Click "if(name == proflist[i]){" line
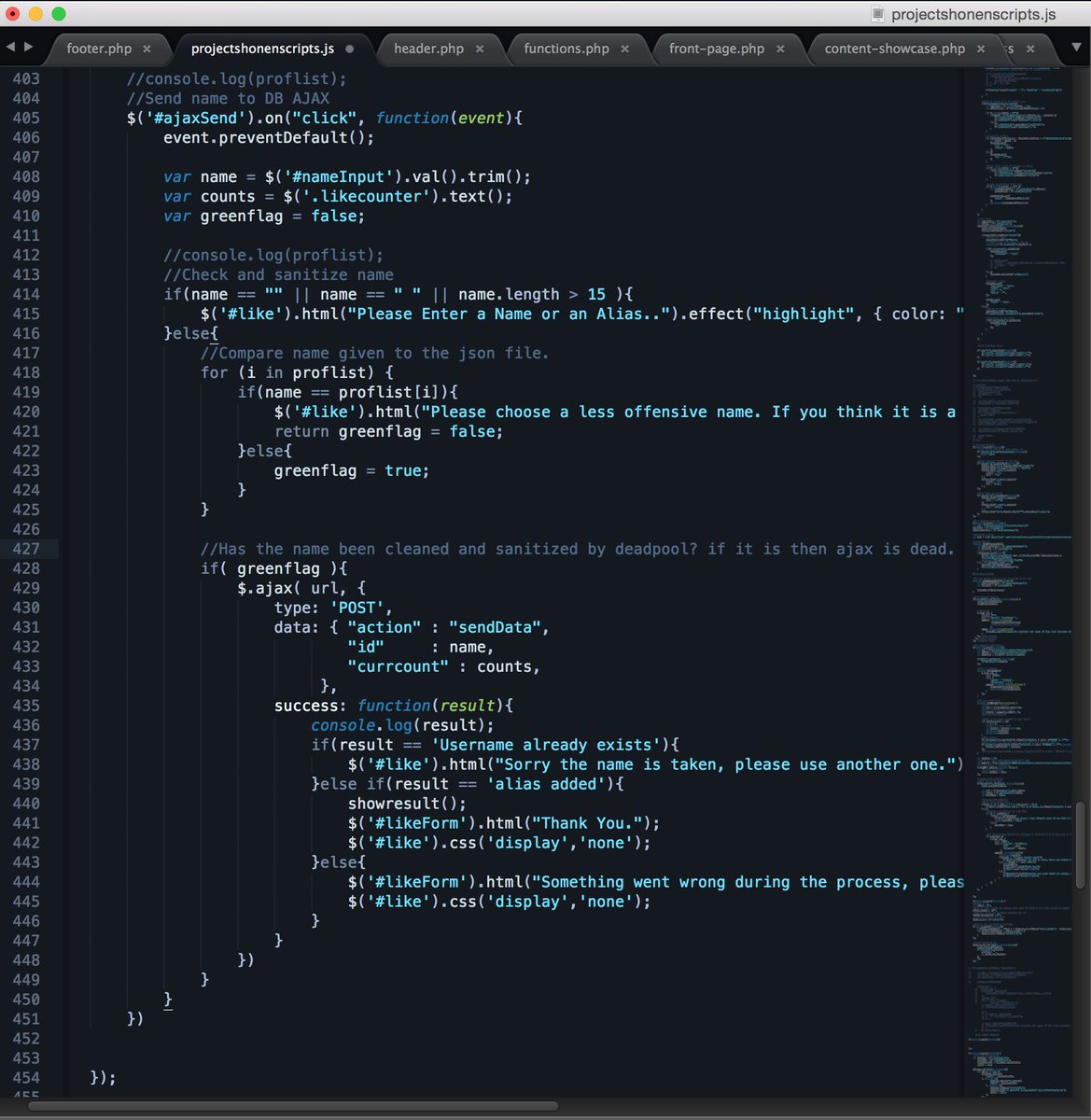The height and width of the screenshot is (1120, 1091). (347, 392)
